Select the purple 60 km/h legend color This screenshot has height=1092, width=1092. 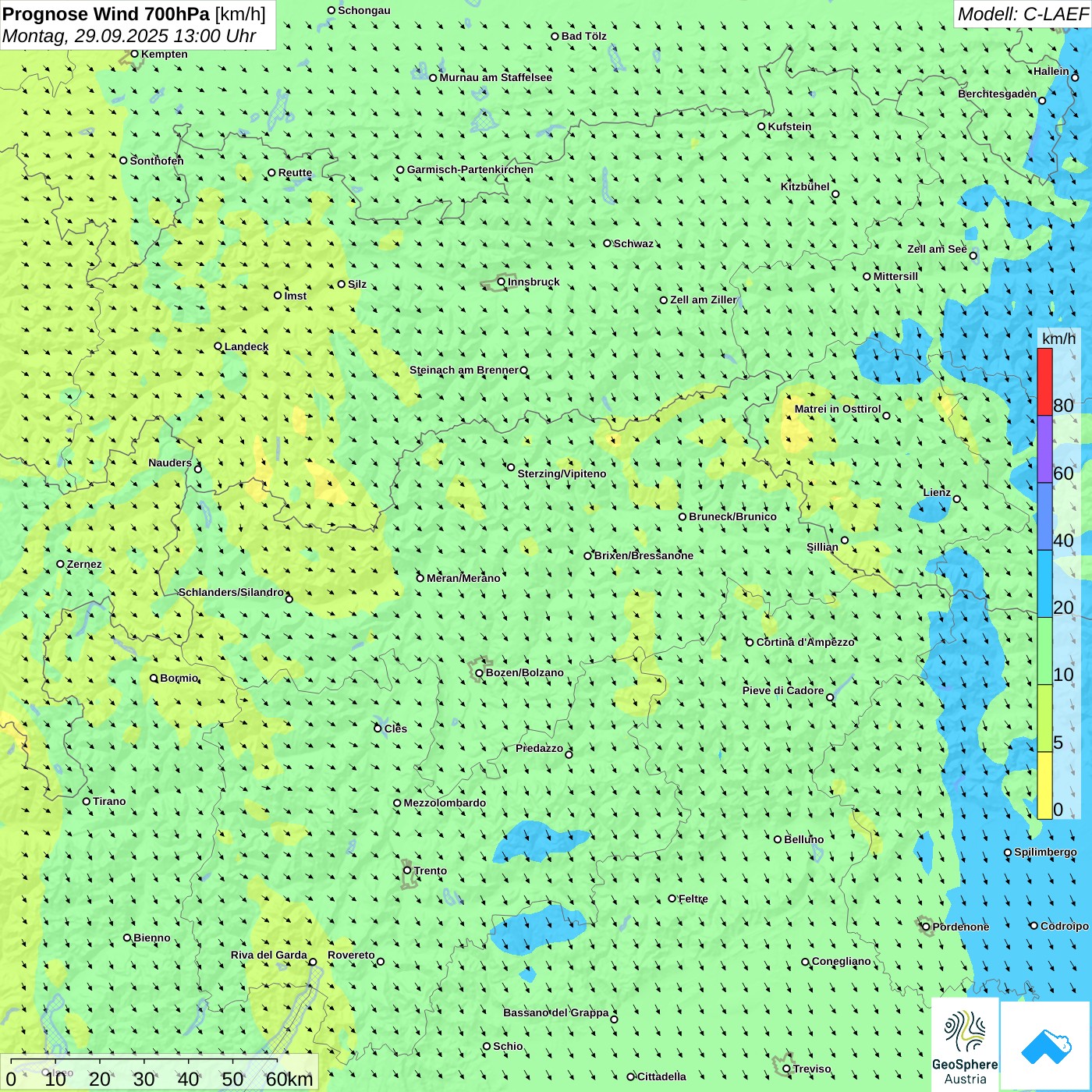pyautogui.click(x=1044, y=449)
